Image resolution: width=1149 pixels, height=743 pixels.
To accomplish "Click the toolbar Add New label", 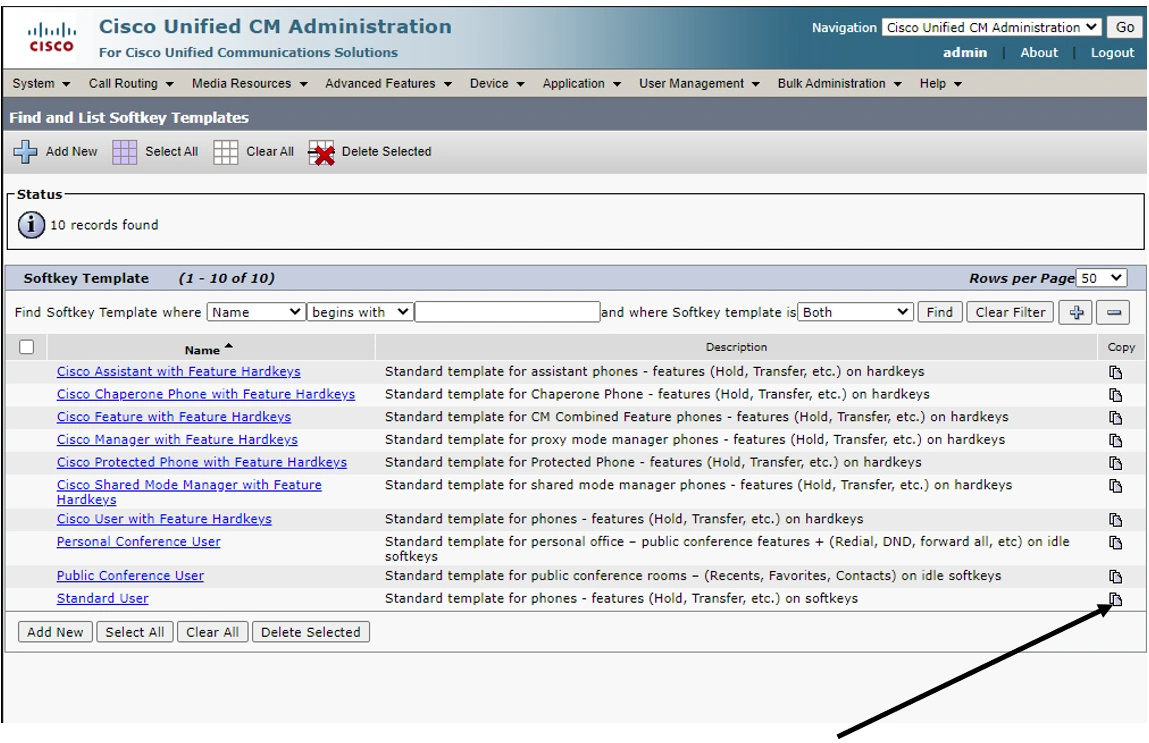I will (x=71, y=152).
